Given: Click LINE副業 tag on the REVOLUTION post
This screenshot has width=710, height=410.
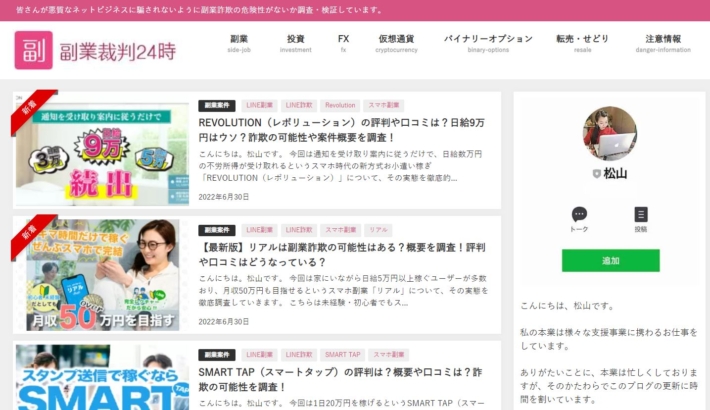Looking at the screenshot, I should 259,106.
